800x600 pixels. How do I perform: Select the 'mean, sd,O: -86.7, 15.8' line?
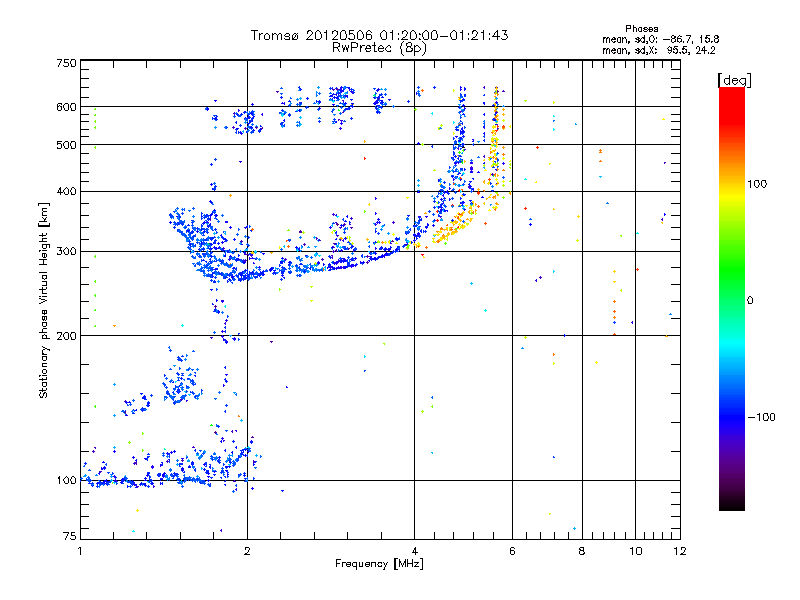click(x=661, y=39)
